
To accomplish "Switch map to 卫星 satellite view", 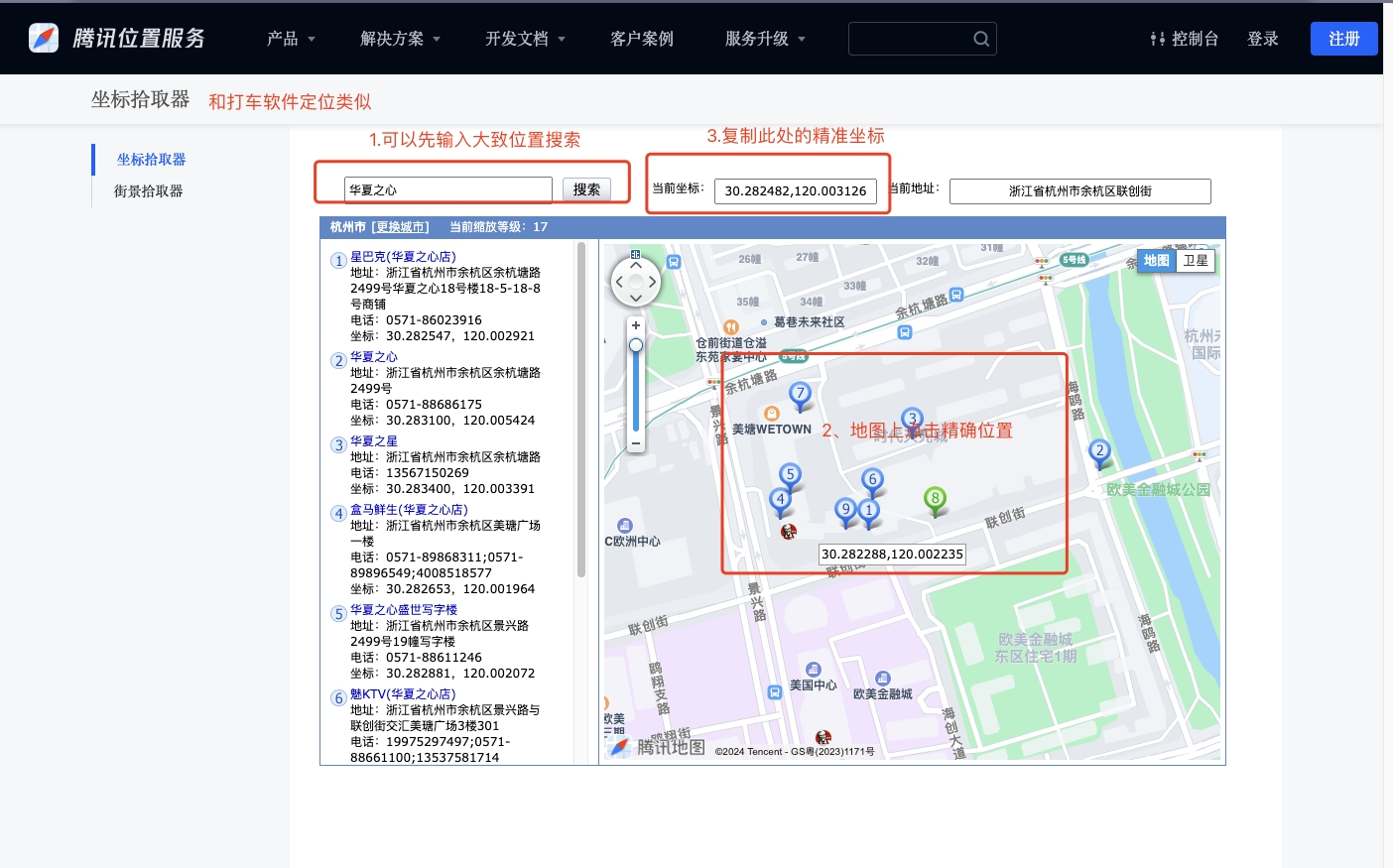I will 1196,261.
